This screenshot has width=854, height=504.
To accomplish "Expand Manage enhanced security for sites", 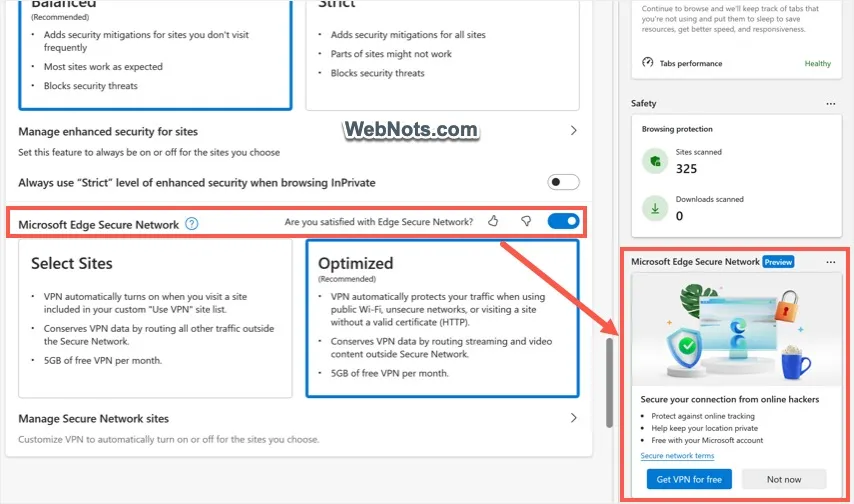I will (298, 141).
